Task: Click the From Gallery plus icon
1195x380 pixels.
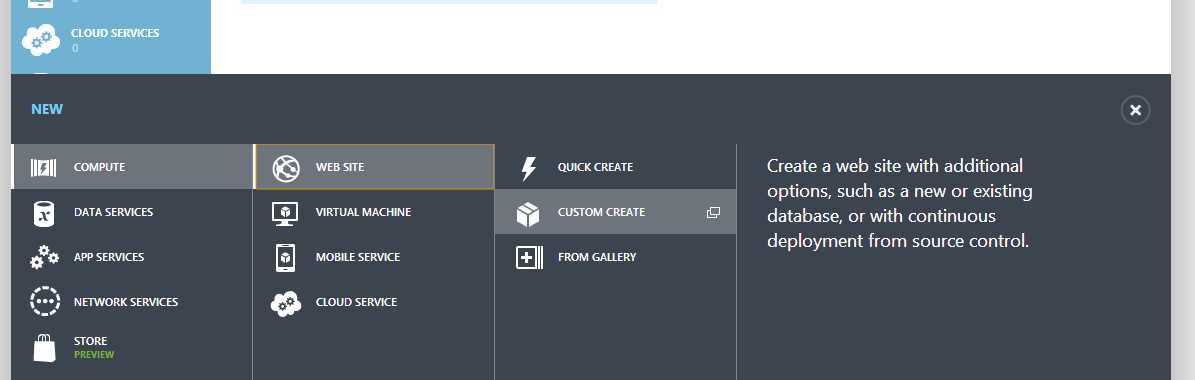Action: pyautogui.click(x=529, y=257)
